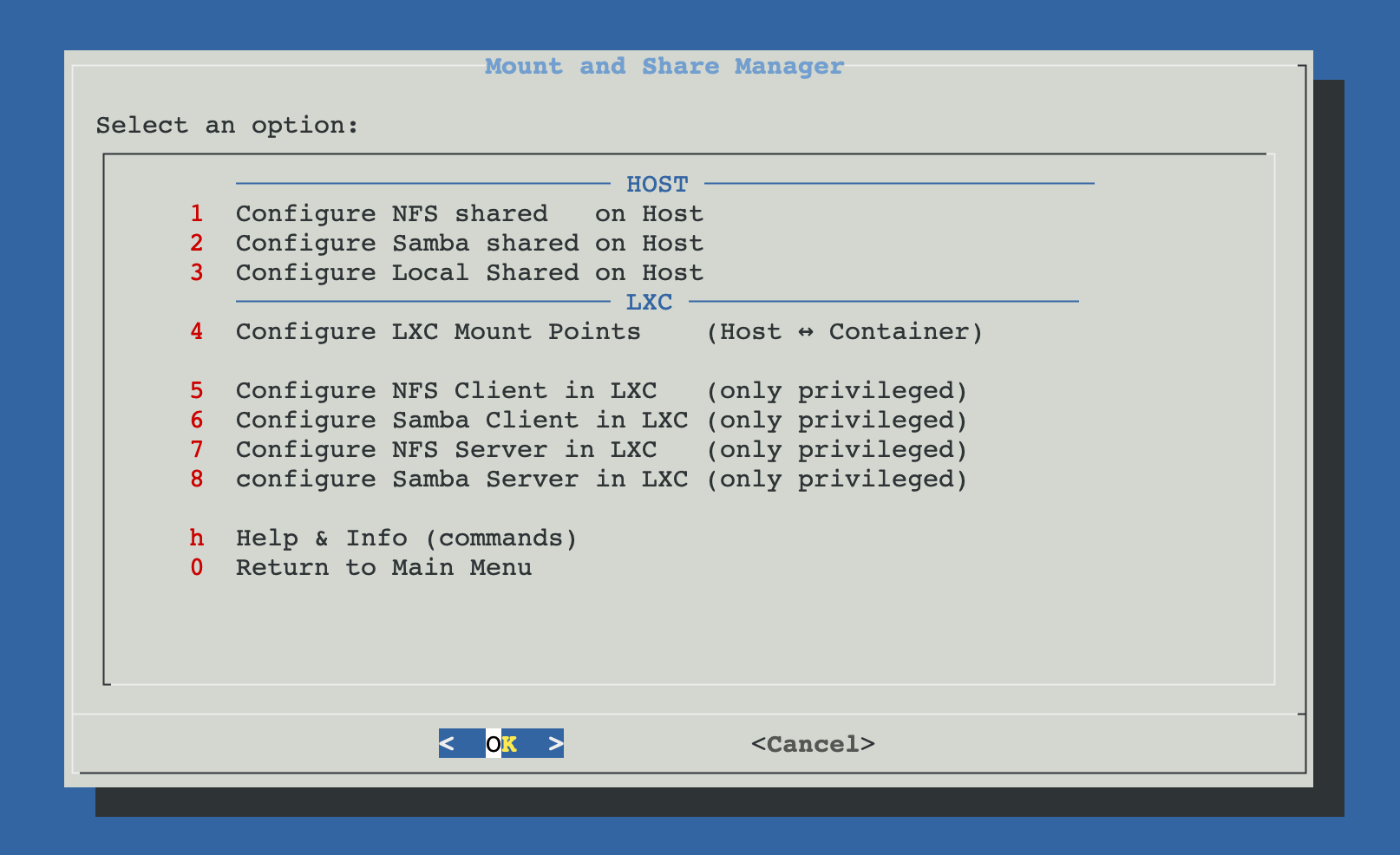1400x855 pixels.
Task: Select Configure NFS Server in LXC
Action: 446,450
